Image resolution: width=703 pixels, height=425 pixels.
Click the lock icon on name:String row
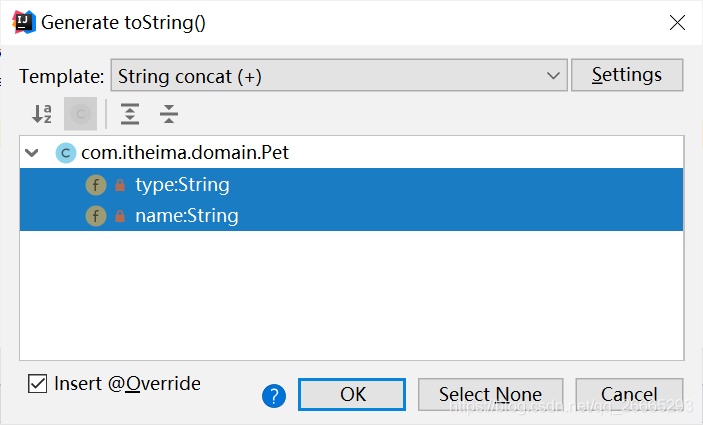(x=120, y=216)
